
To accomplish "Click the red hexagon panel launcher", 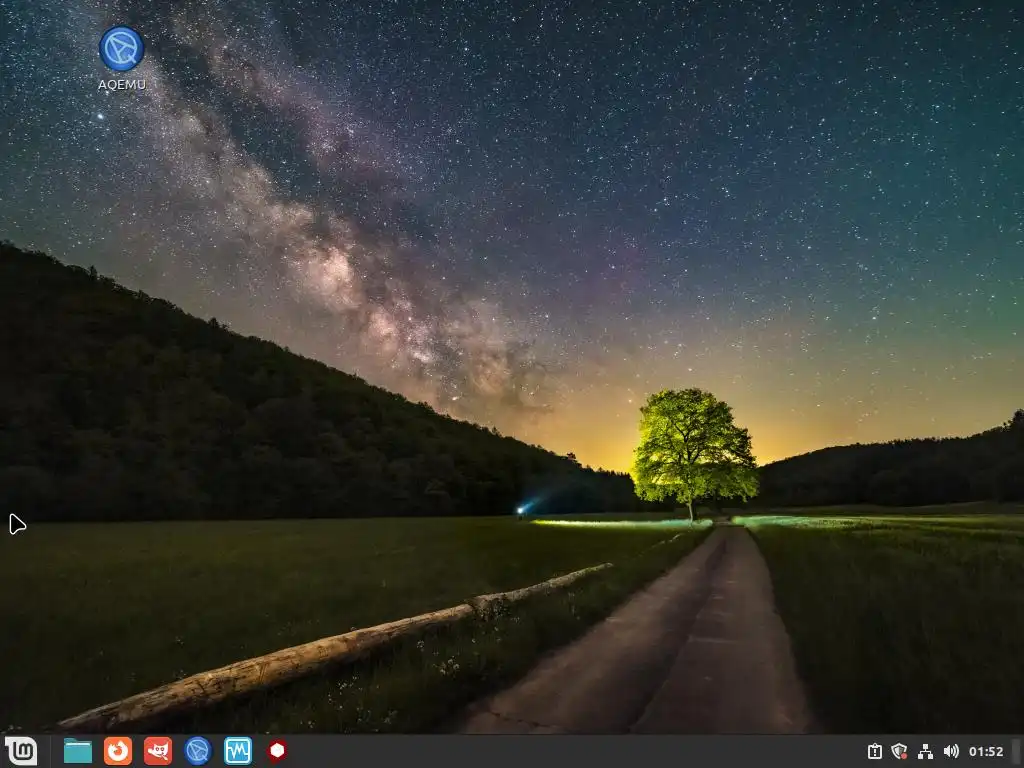I will pos(278,751).
